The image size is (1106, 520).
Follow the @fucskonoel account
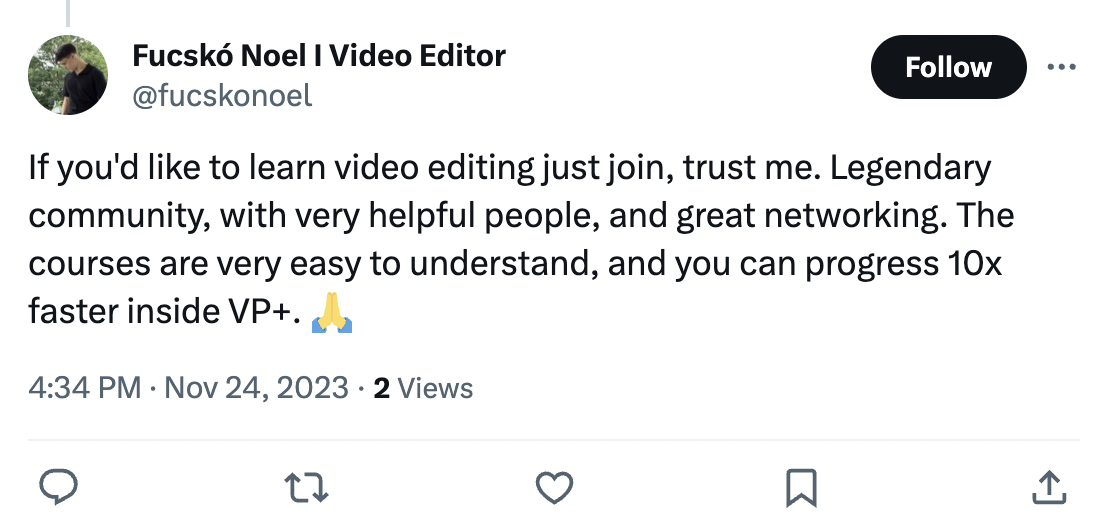(948, 68)
